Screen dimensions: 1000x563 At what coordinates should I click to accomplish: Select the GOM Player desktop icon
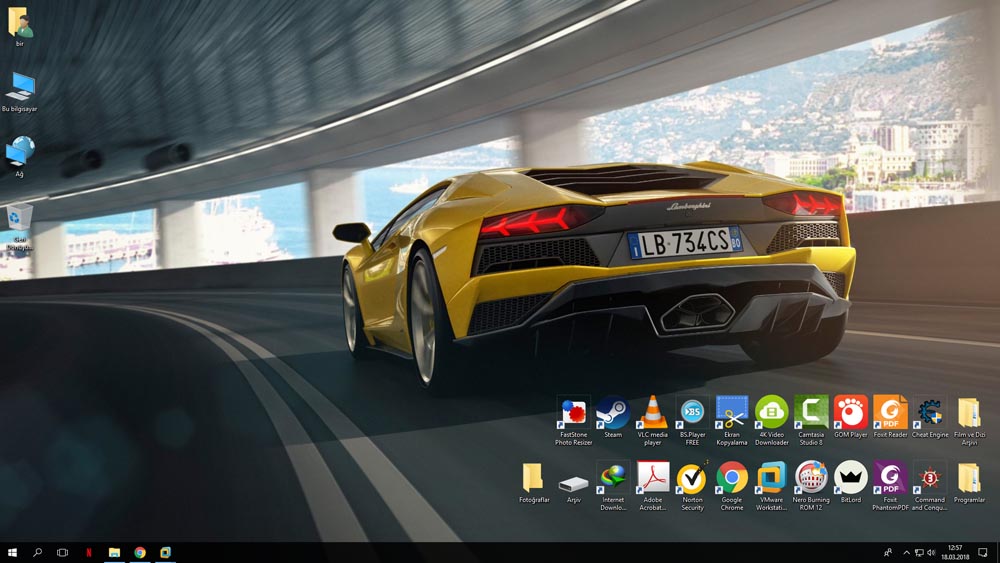tap(850, 413)
